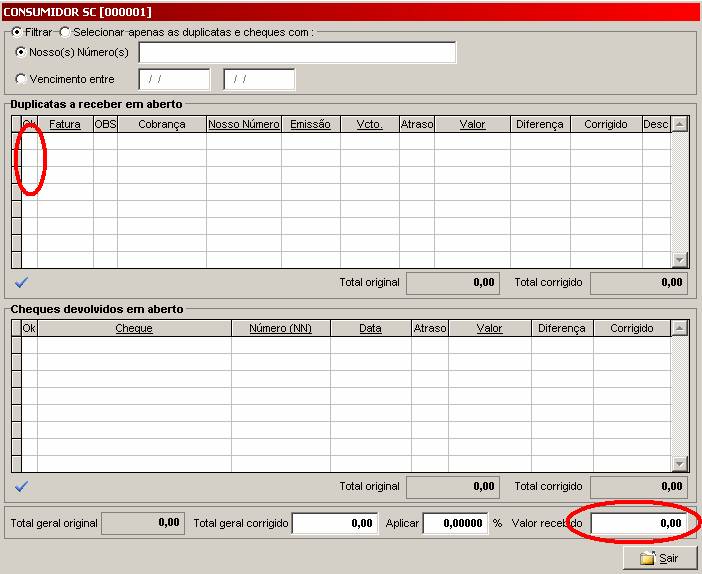Click the blue checkmark under Duplicatas grid

[x=21, y=282]
